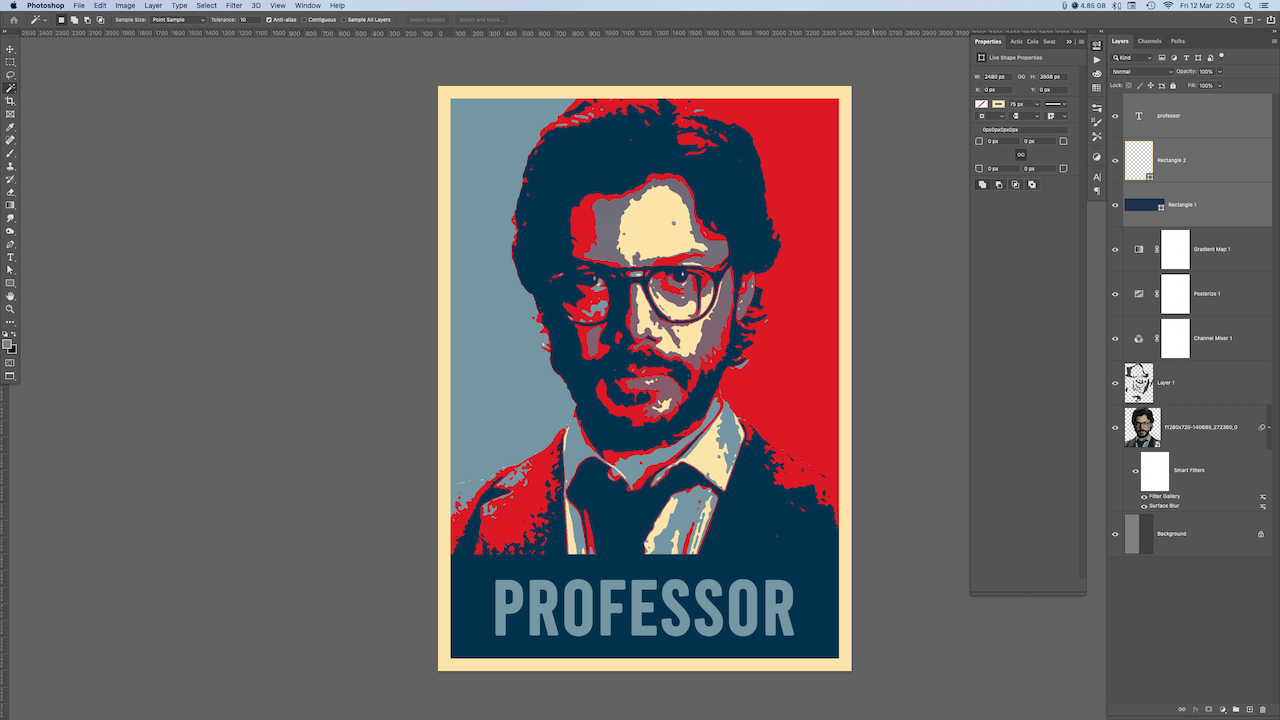Hide the Rectangle 1 layer
Screen dimensions: 1280x720
(1115, 205)
